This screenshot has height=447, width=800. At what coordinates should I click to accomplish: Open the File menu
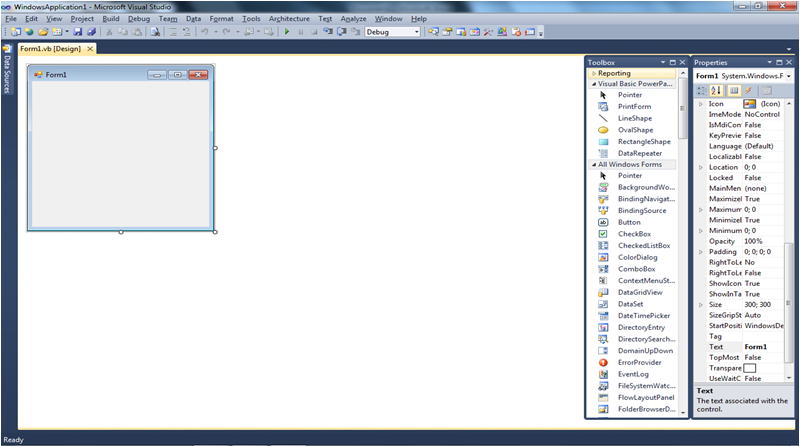click(x=11, y=18)
